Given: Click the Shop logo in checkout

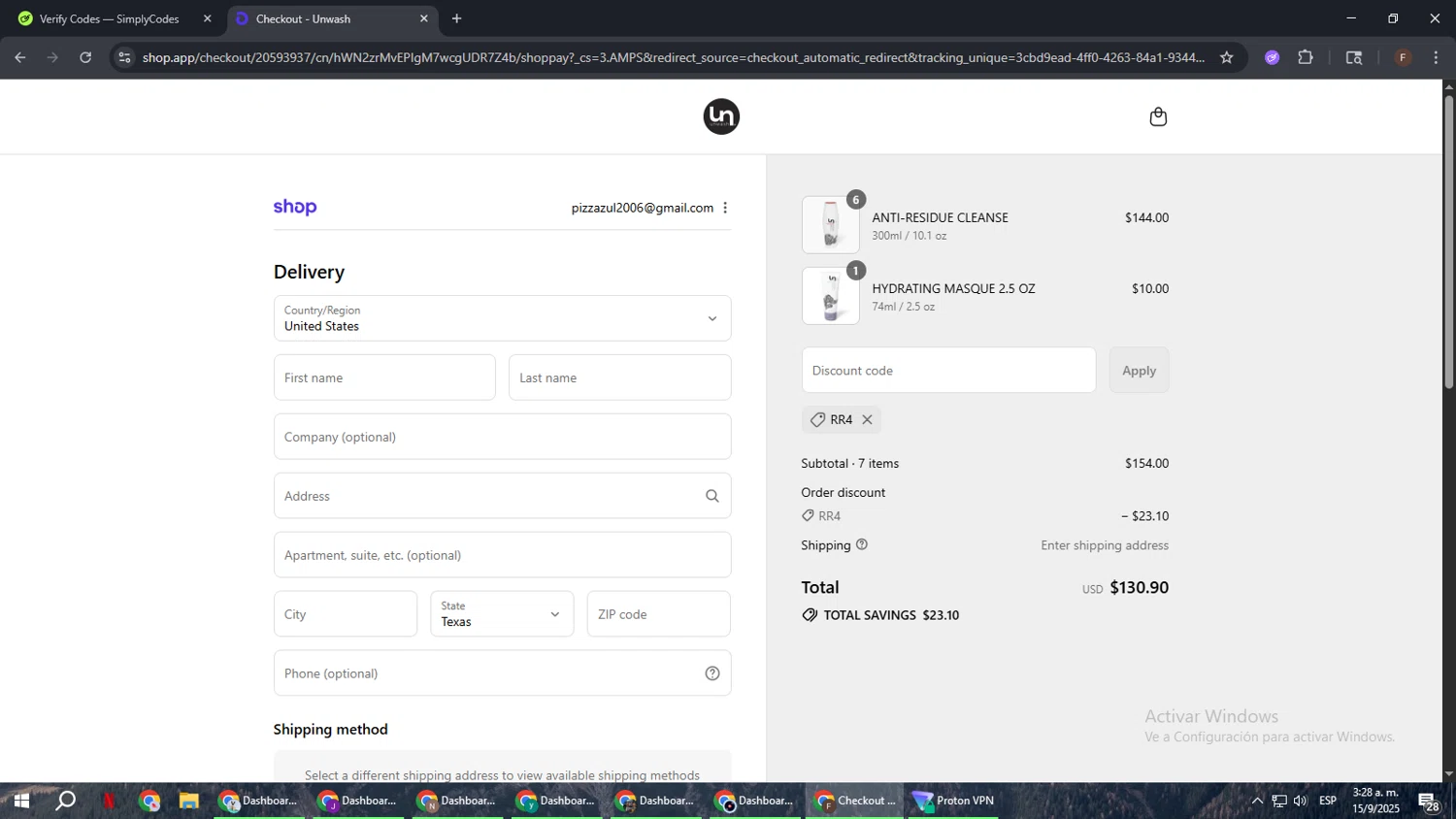Looking at the screenshot, I should click(295, 207).
